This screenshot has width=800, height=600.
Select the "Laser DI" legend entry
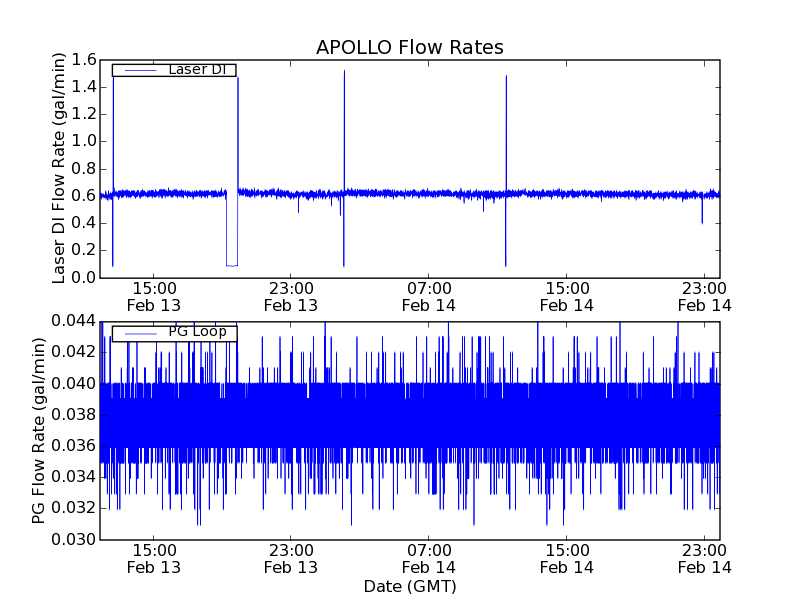click(x=196, y=70)
